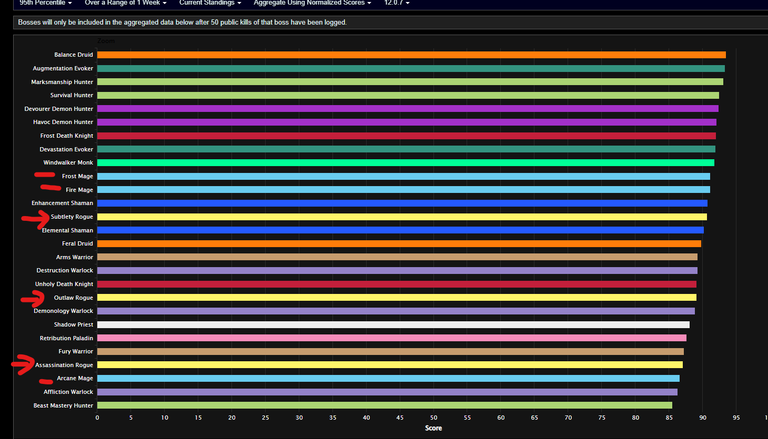This screenshot has height=439, width=768.
Task: Click the Fire Mage label
Action: pos(79,190)
